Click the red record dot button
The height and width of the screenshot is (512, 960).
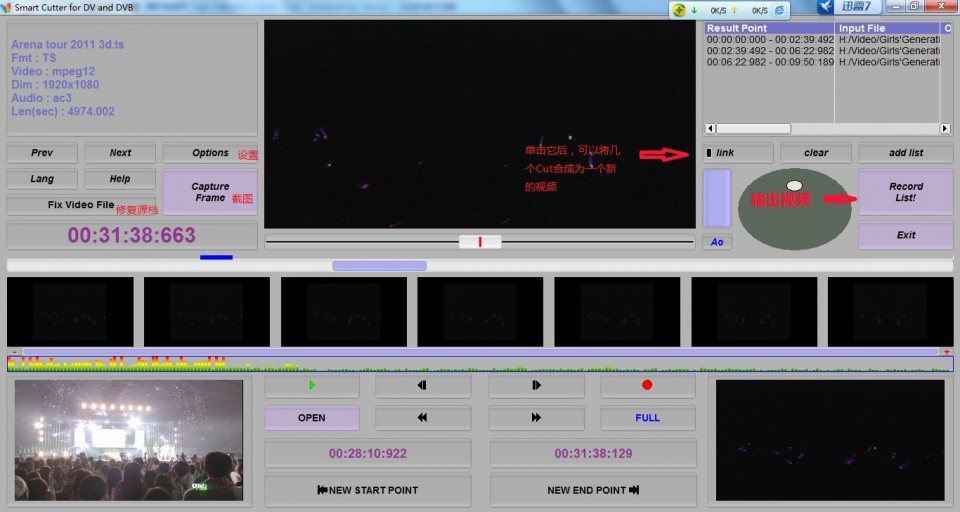tap(647, 385)
